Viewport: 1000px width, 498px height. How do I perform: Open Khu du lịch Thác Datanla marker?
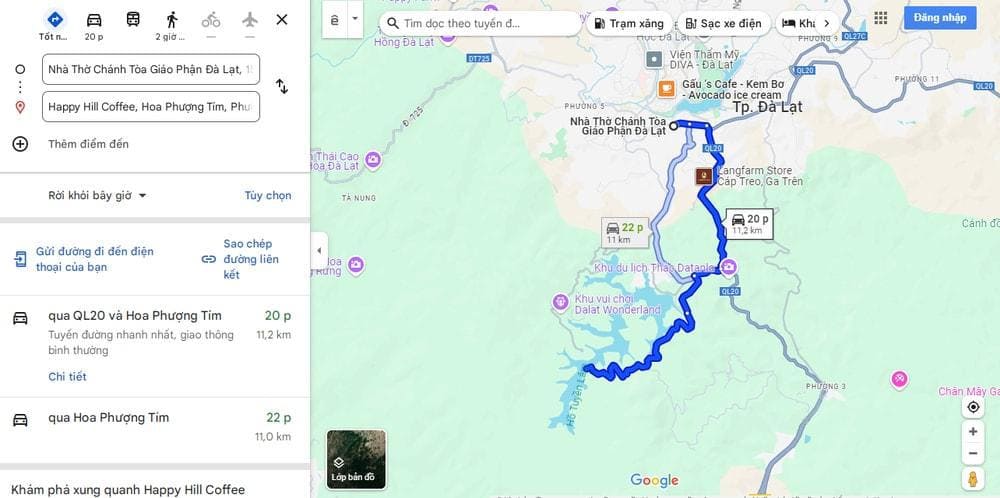click(729, 267)
